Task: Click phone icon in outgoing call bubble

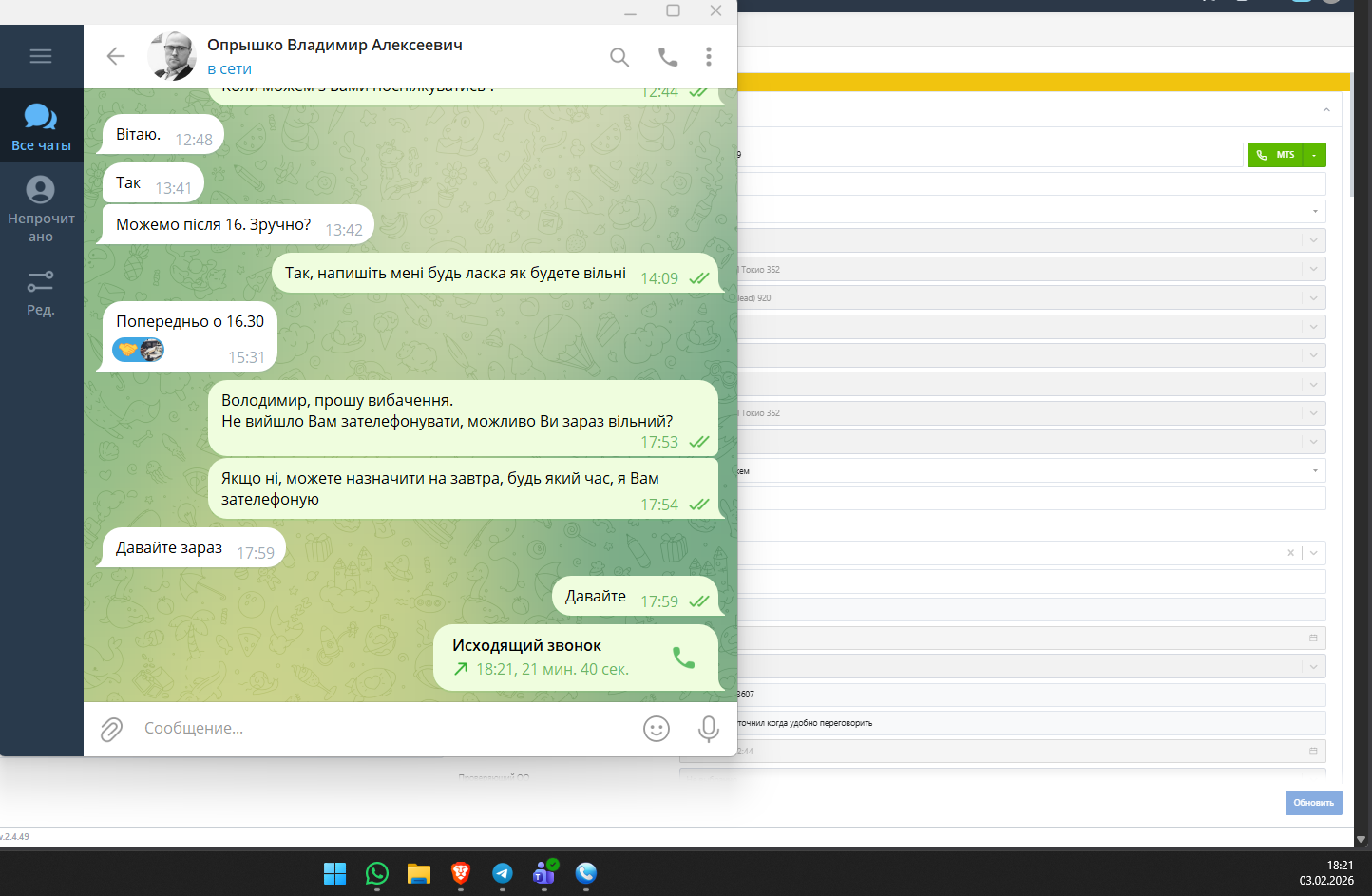Action: click(x=684, y=658)
